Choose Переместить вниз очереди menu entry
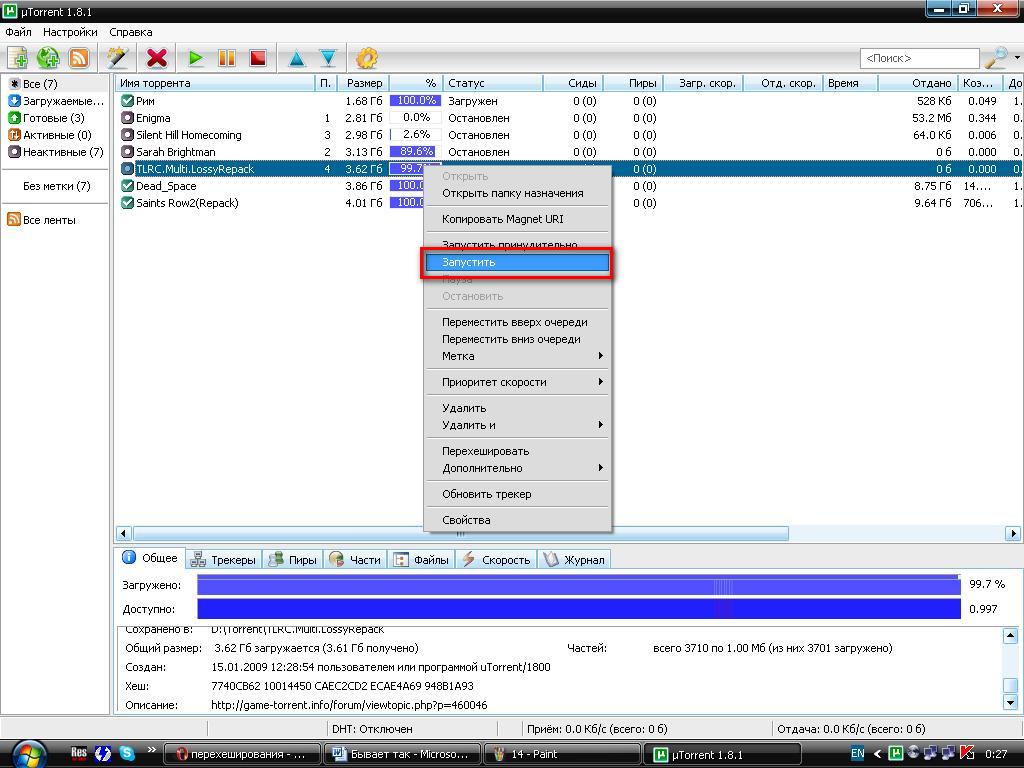Viewport: 1024px width, 768px height. pos(517,339)
